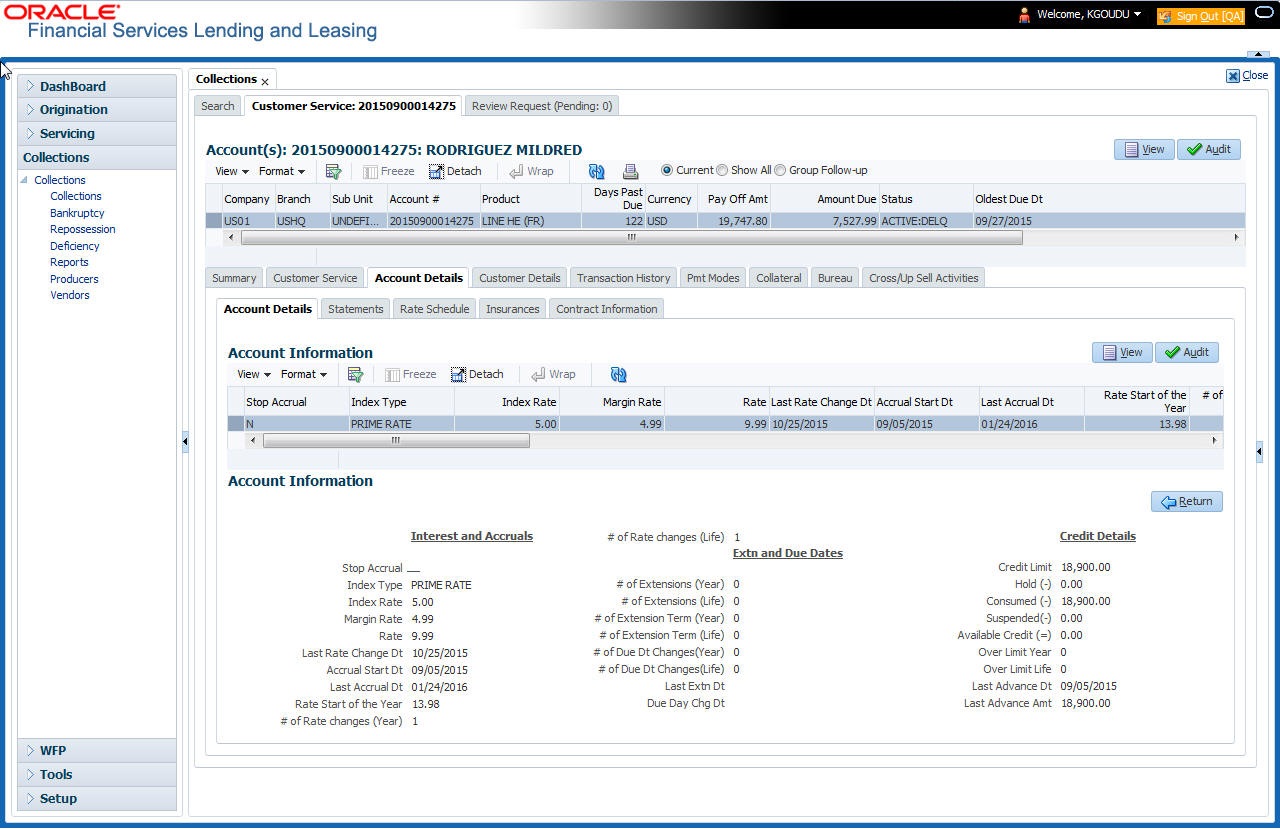Screen dimensions: 1280x829
Task: Switch to the Summary tab
Action: click(234, 278)
